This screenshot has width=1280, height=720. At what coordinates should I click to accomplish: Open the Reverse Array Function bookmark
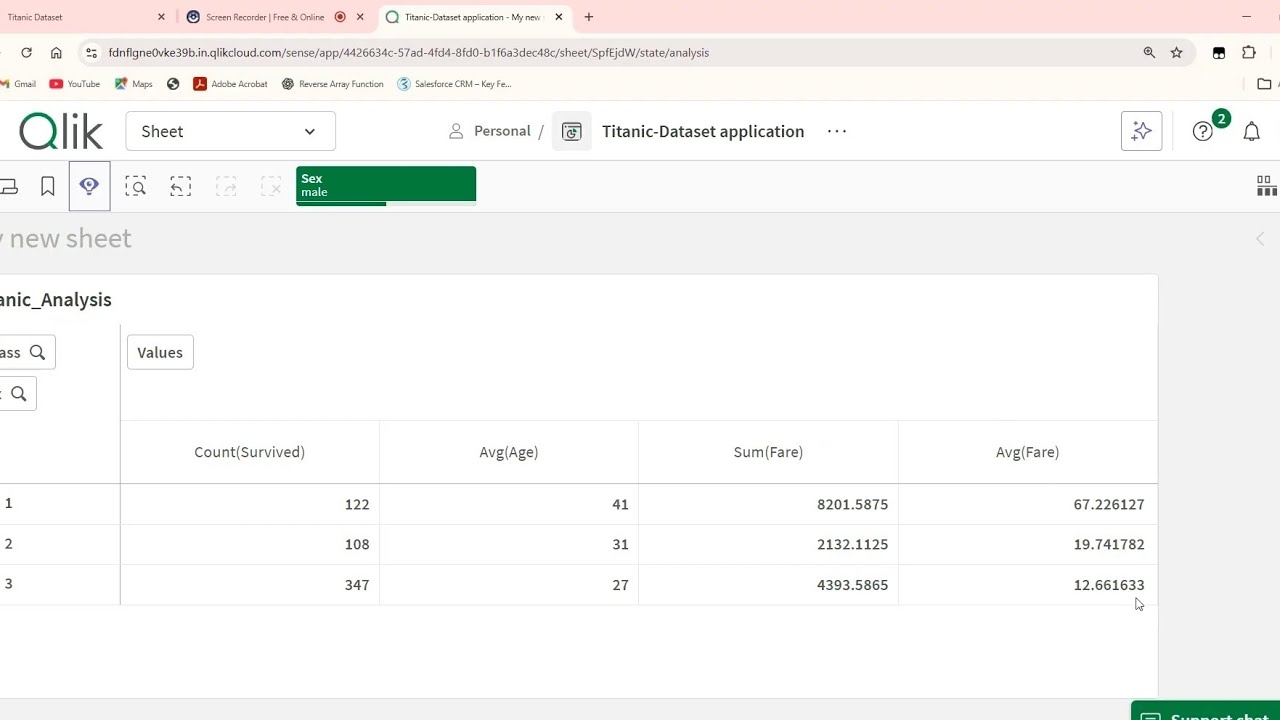tap(332, 84)
